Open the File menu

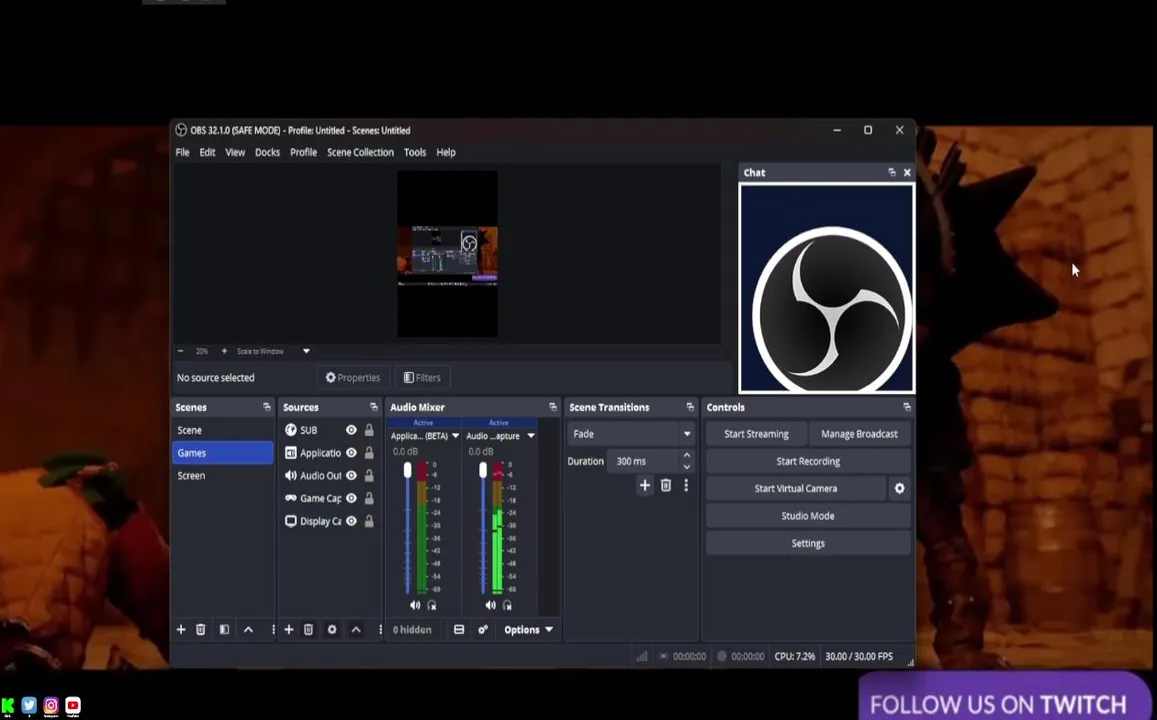click(182, 152)
